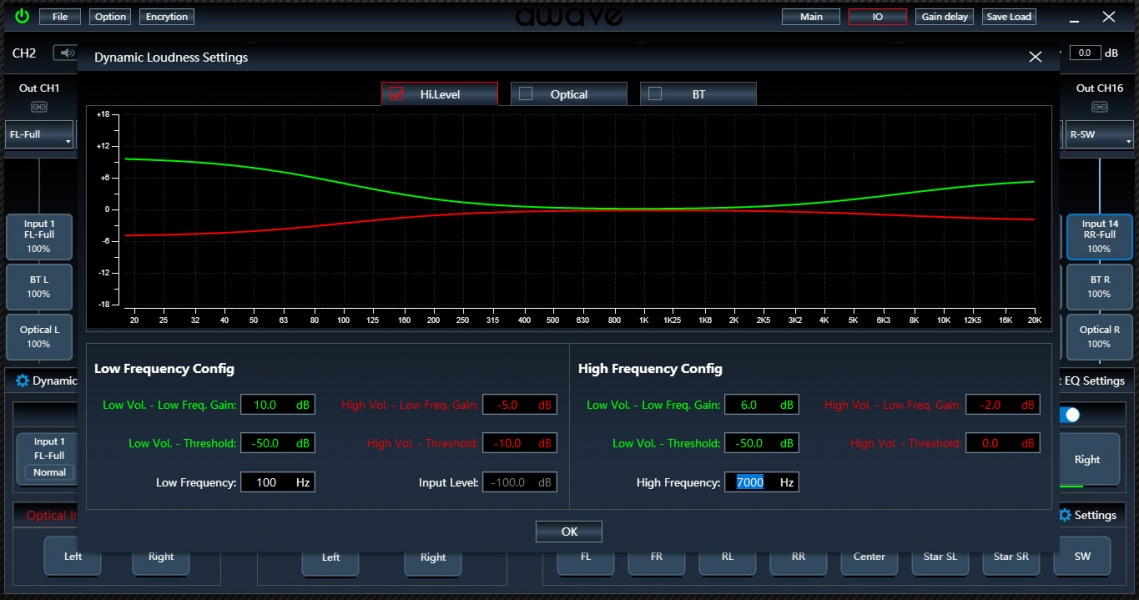This screenshot has height=600, width=1139.
Task: Open the Gain delay tab
Action: tap(944, 16)
